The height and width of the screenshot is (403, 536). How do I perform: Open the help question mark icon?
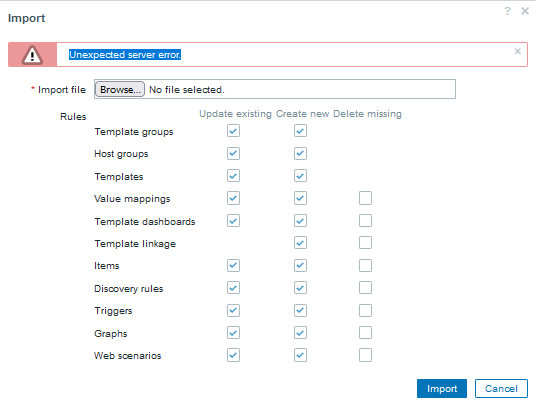(x=507, y=11)
